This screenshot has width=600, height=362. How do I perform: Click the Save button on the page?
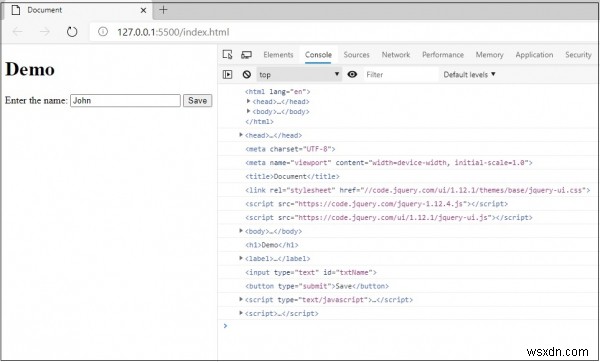pos(197,101)
